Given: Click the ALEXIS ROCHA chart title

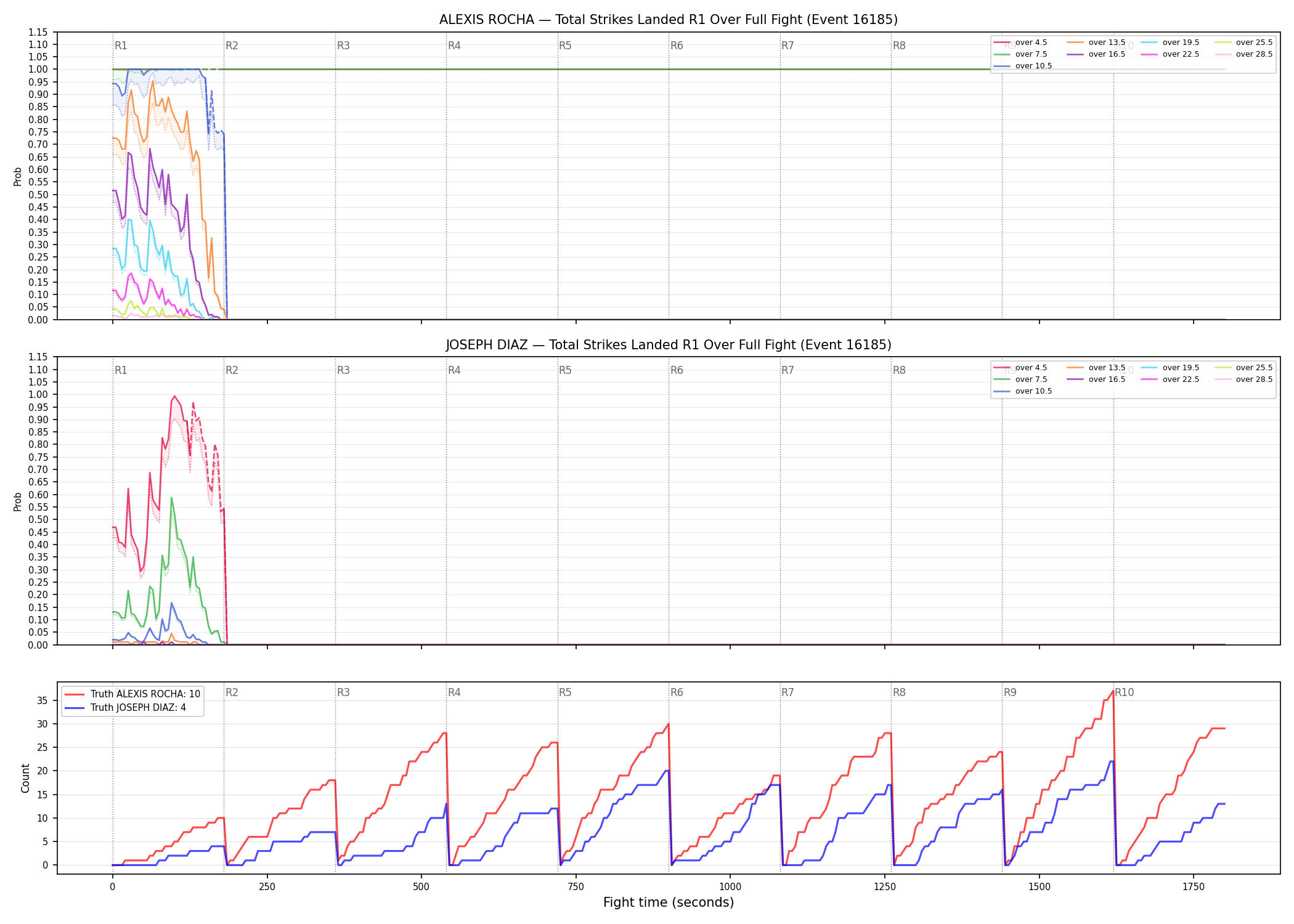Looking at the screenshot, I should (x=669, y=20).
